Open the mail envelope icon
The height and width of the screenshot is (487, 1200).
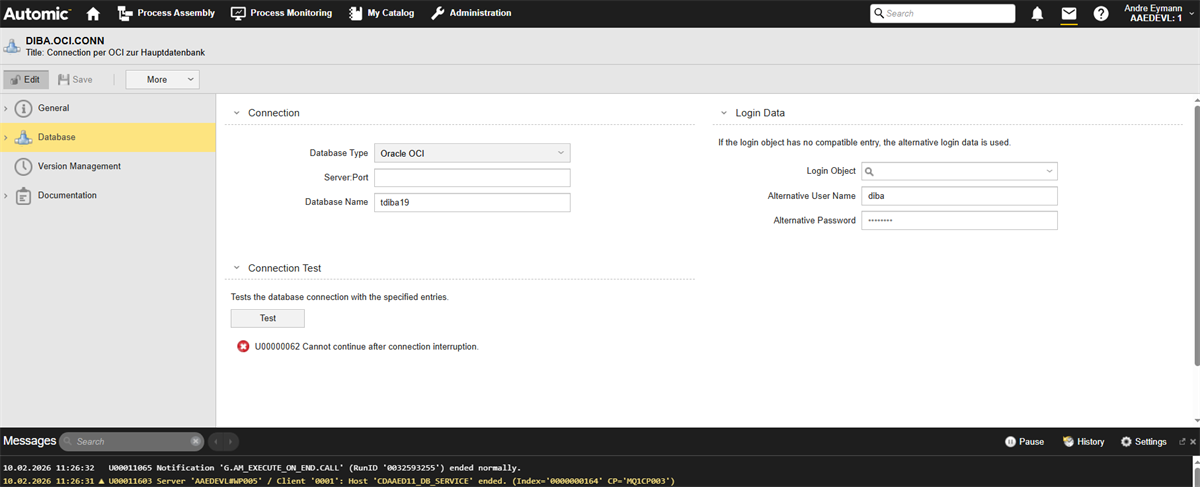(1069, 14)
